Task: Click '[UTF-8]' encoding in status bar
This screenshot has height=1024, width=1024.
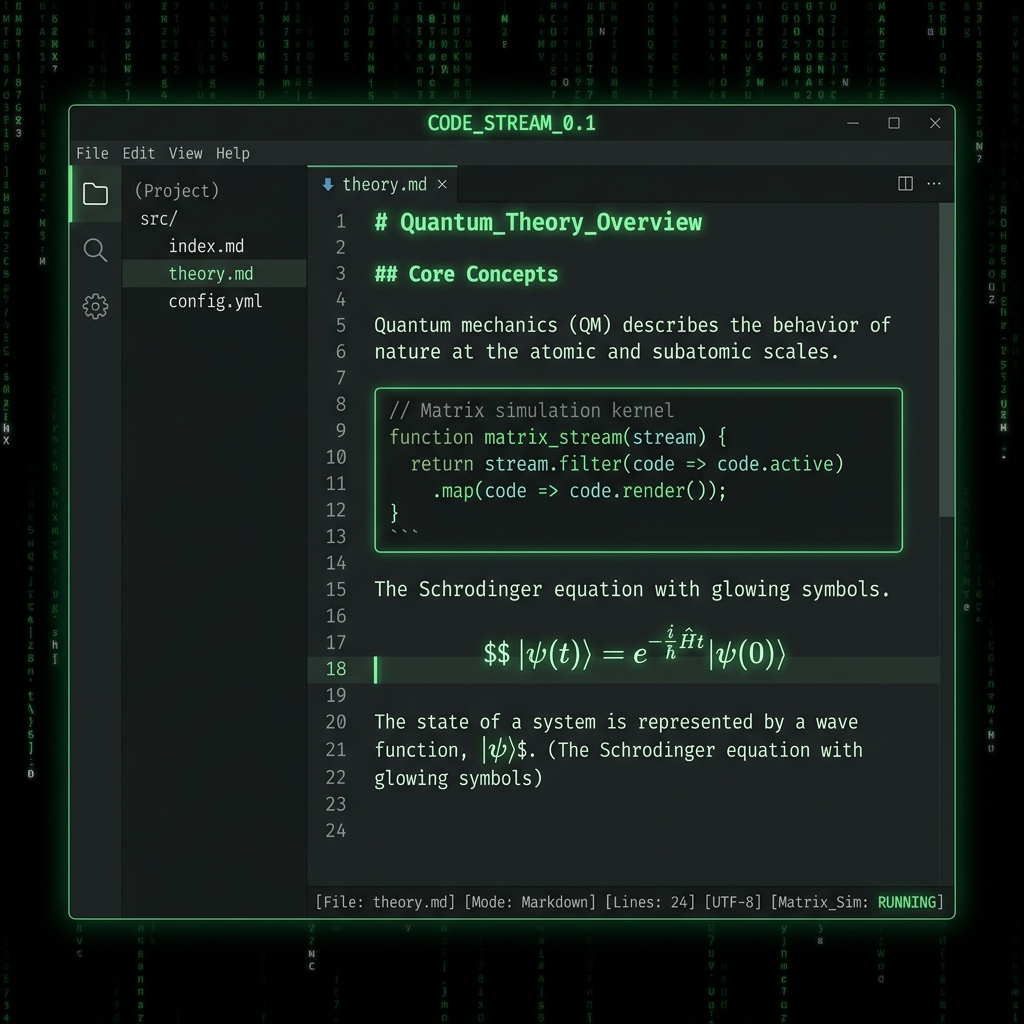Action: 733,902
